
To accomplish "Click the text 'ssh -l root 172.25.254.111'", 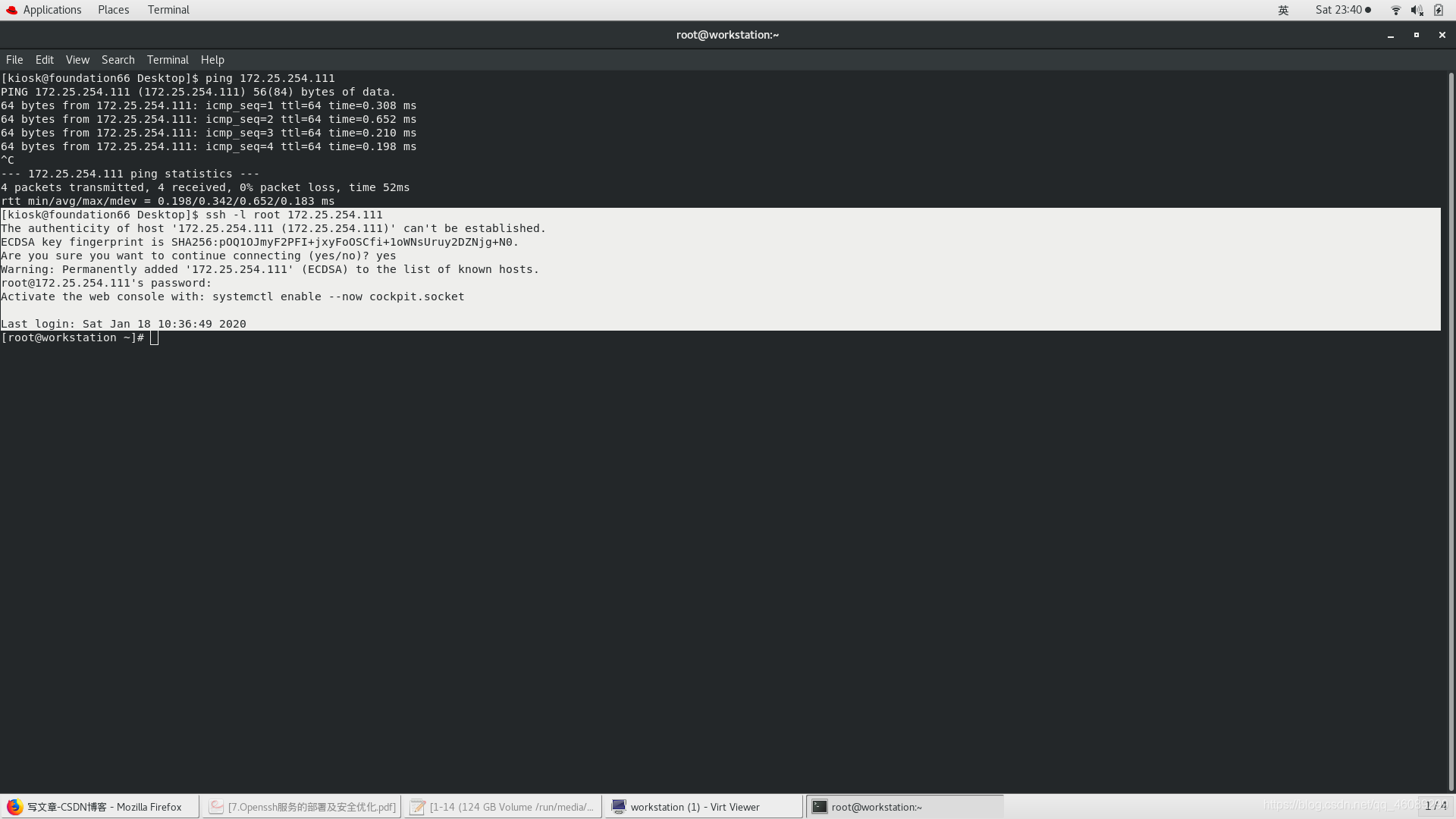I will click(294, 215).
